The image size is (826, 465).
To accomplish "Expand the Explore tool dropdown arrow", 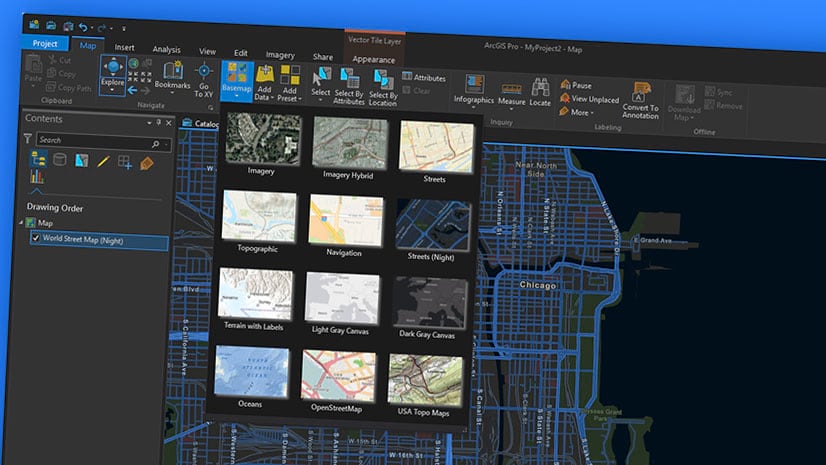I will pos(112,91).
